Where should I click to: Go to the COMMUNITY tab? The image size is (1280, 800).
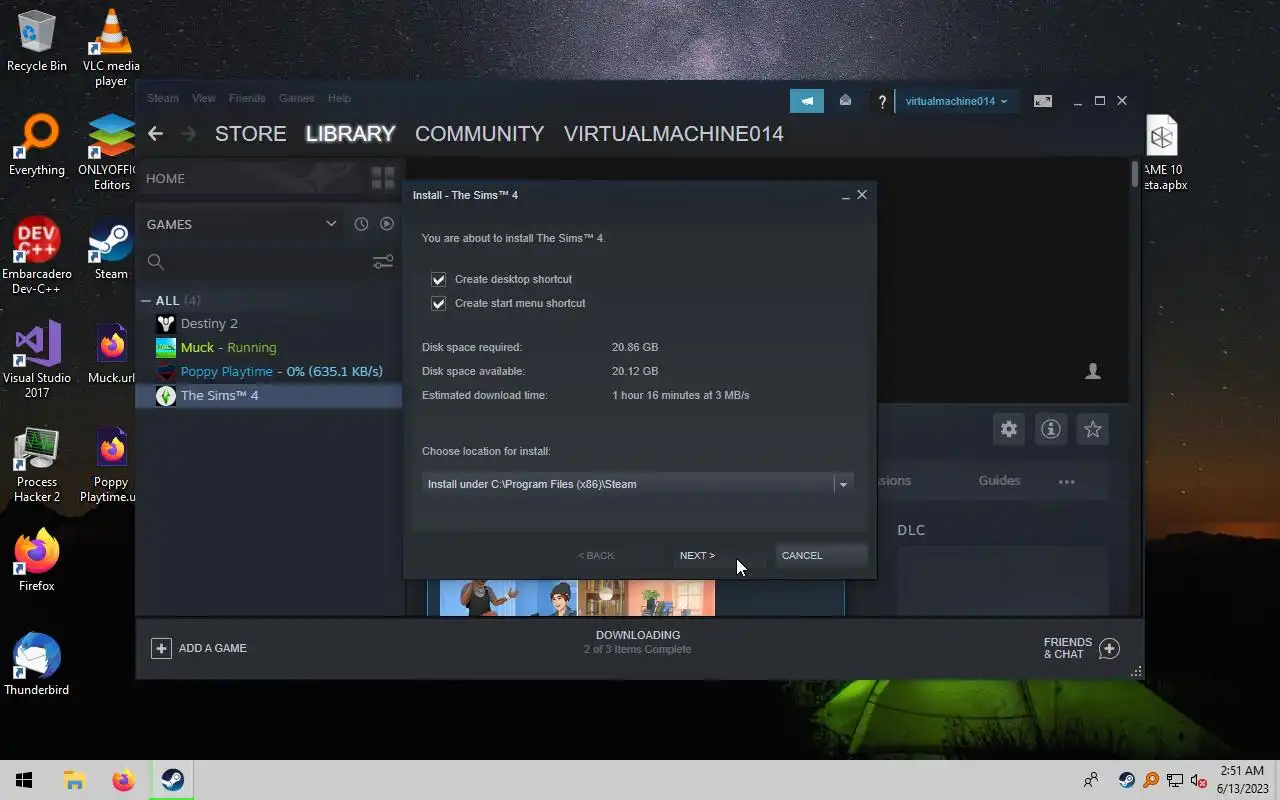480,133
